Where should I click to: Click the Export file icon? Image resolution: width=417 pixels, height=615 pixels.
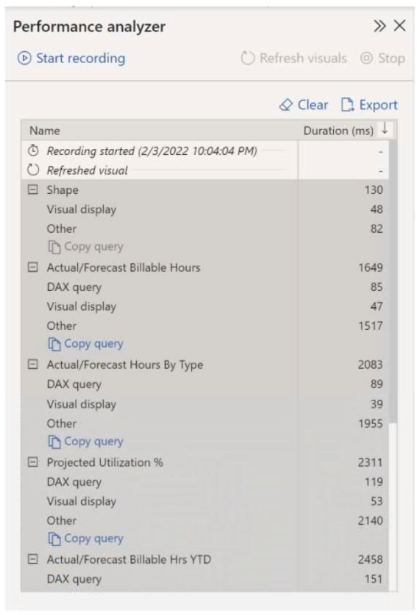click(348, 105)
